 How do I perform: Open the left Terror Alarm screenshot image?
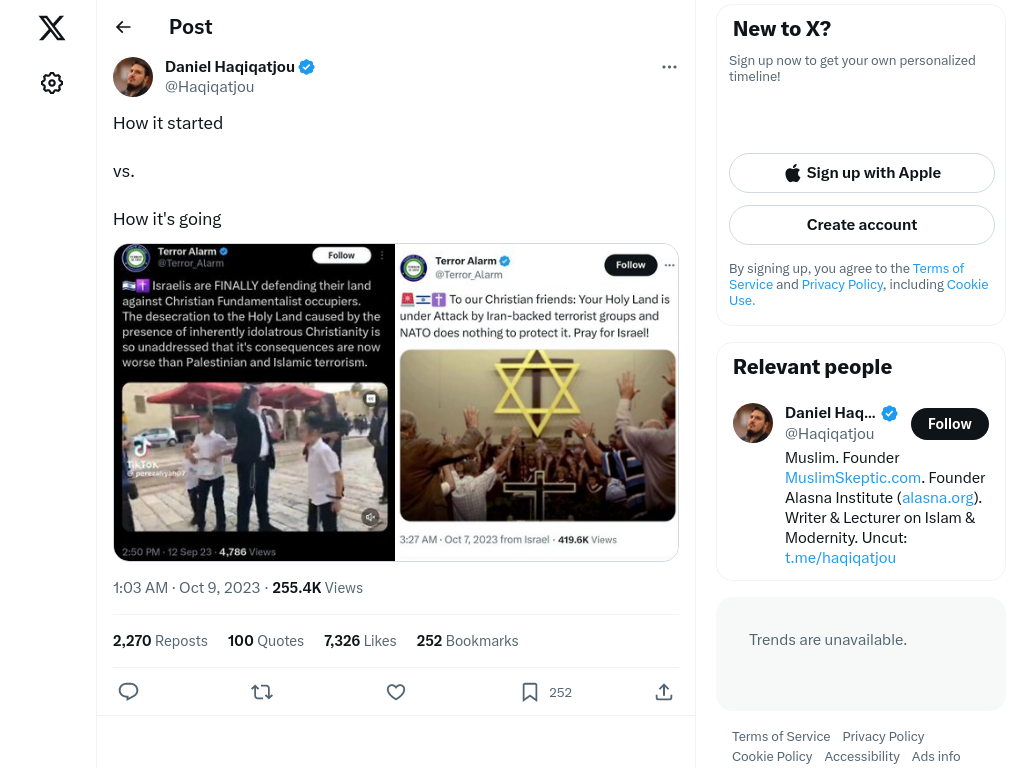coord(254,402)
